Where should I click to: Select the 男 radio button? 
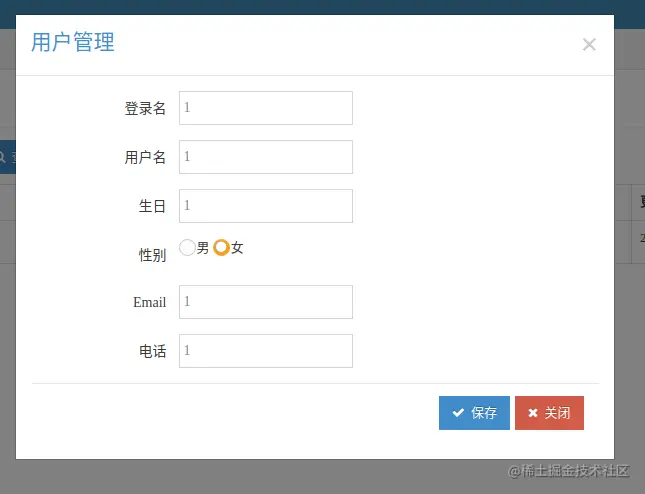187,248
